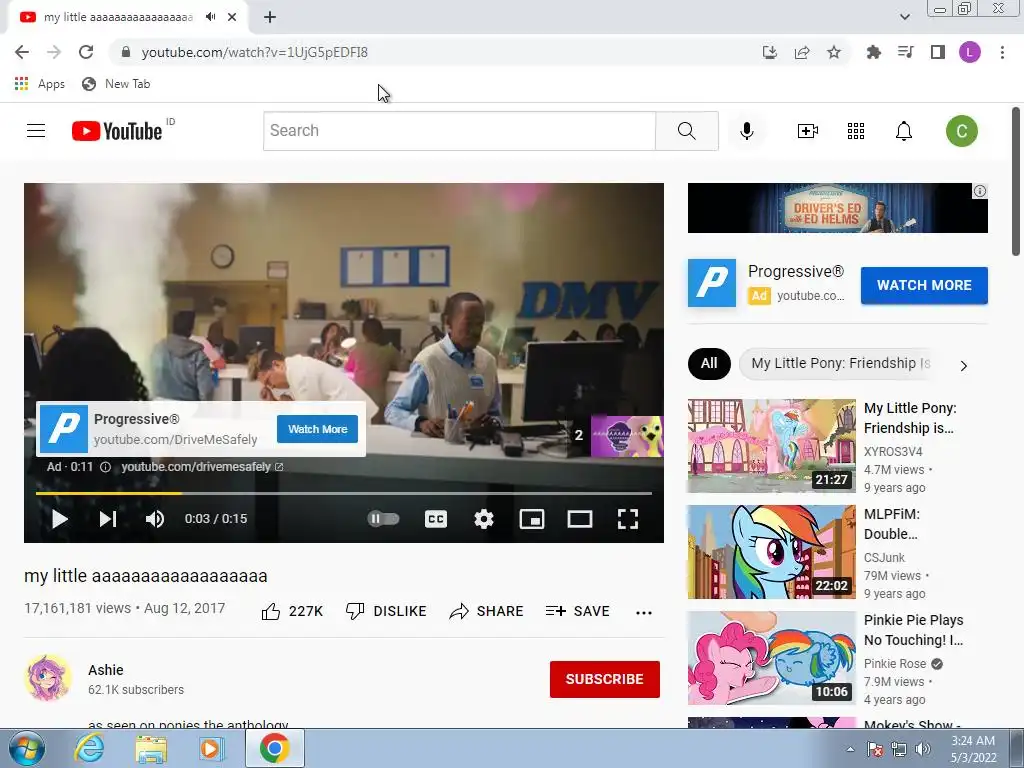
Task: Mute the tab via speaker icon
Action: coord(210,17)
